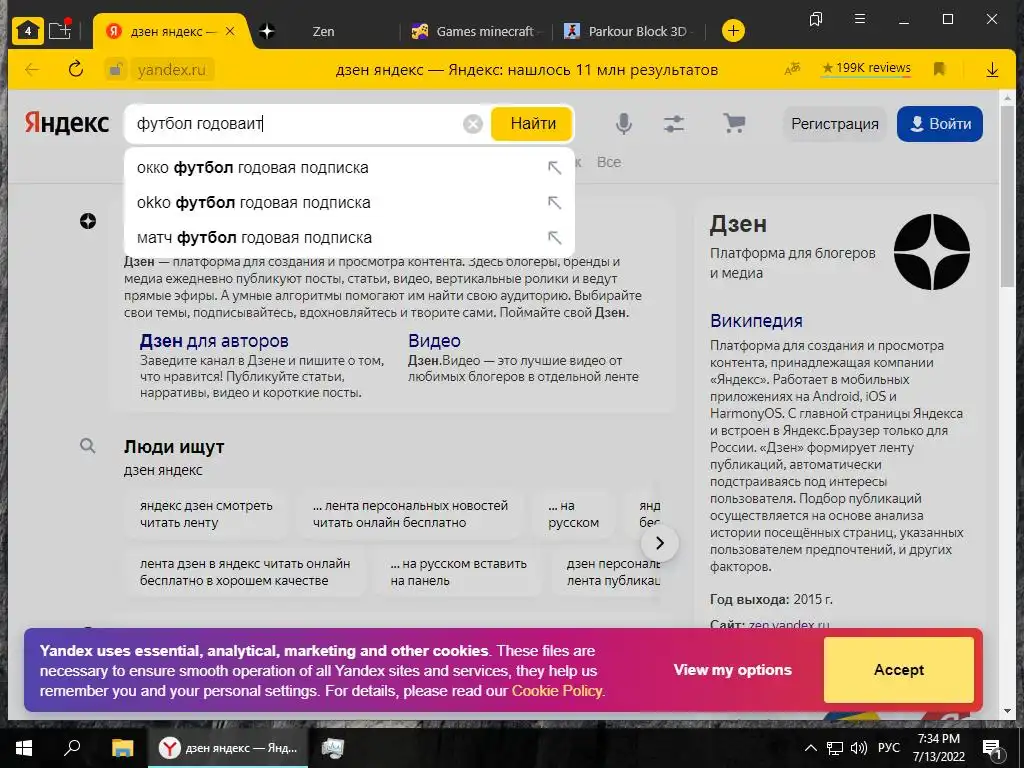Accept the cookies

pyautogui.click(x=899, y=670)
